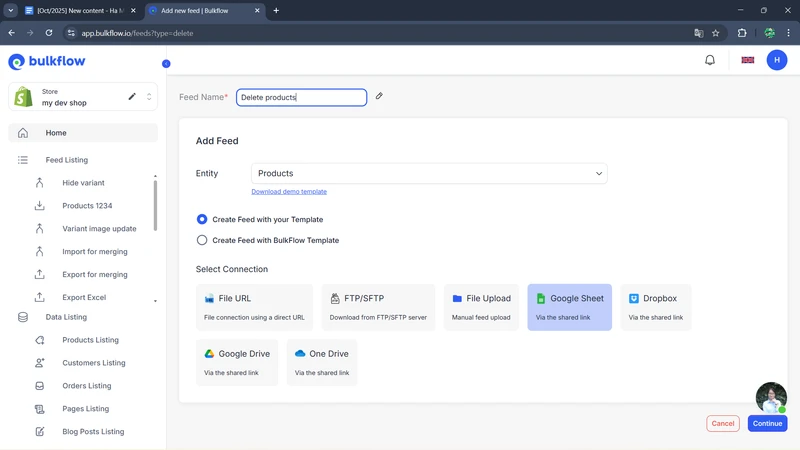Viewport: 800px width, 450px height.
Task: Select Create Feed with BulkFlow Template
Action: (x=202, y=240)
